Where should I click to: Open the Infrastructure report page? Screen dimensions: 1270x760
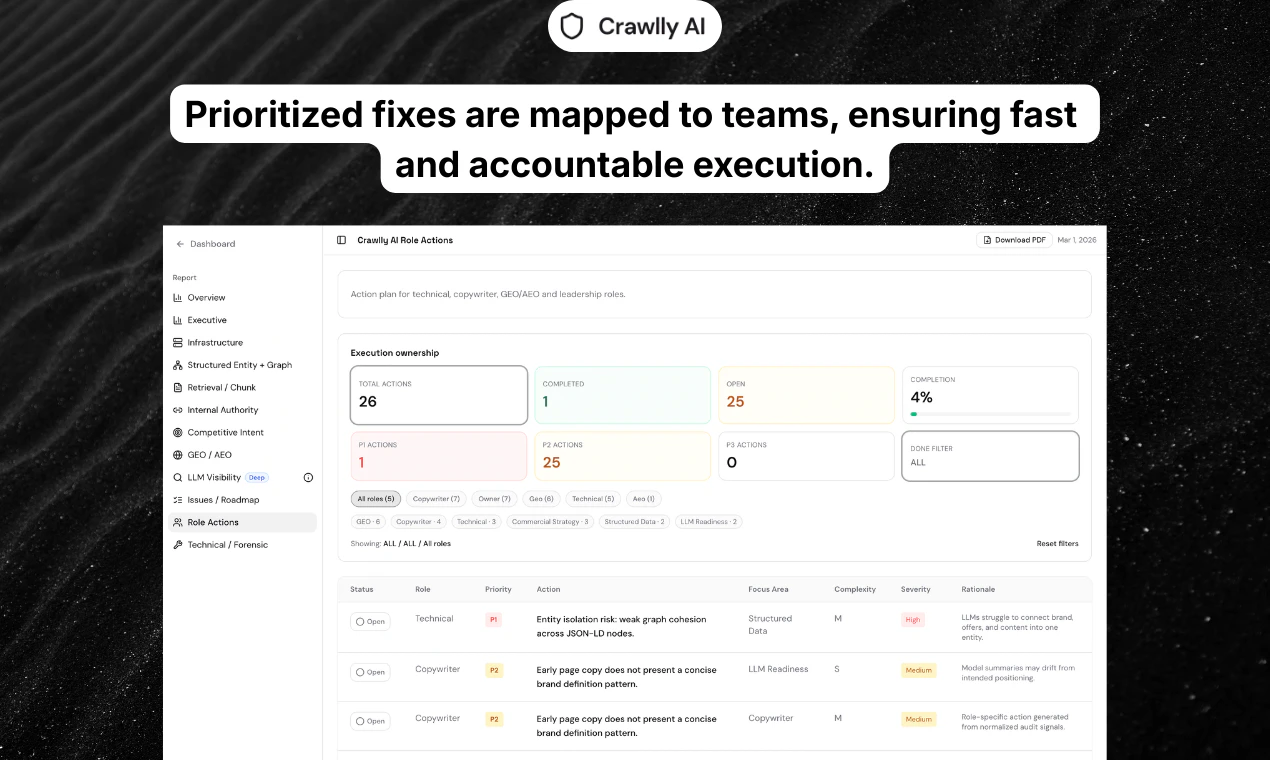(x=243, y=343)
